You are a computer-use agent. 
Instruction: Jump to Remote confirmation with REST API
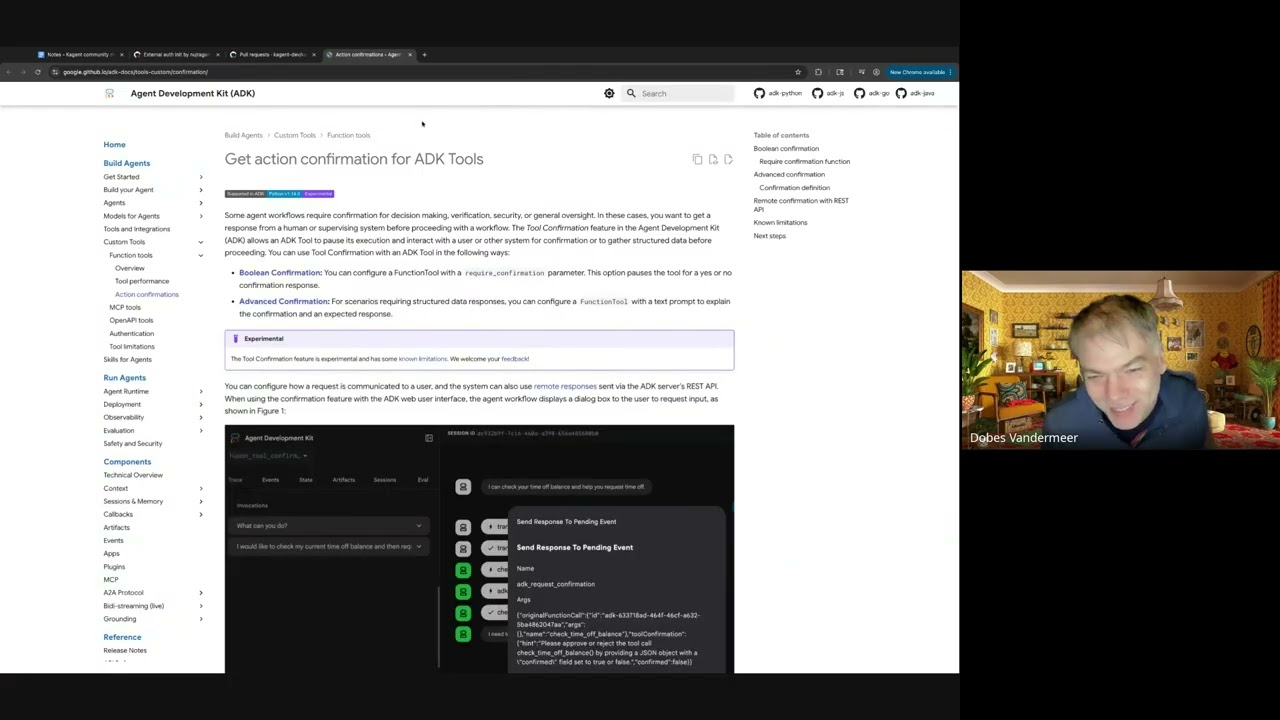click(x=801, y=205)
